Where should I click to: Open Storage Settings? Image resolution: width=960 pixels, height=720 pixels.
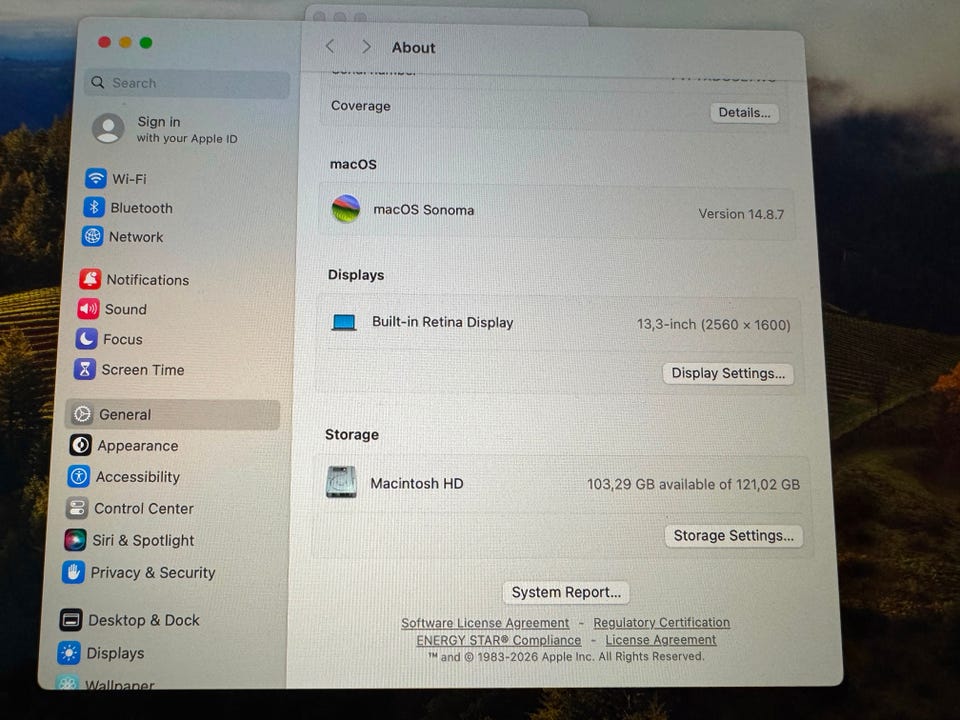coord(733,536)
